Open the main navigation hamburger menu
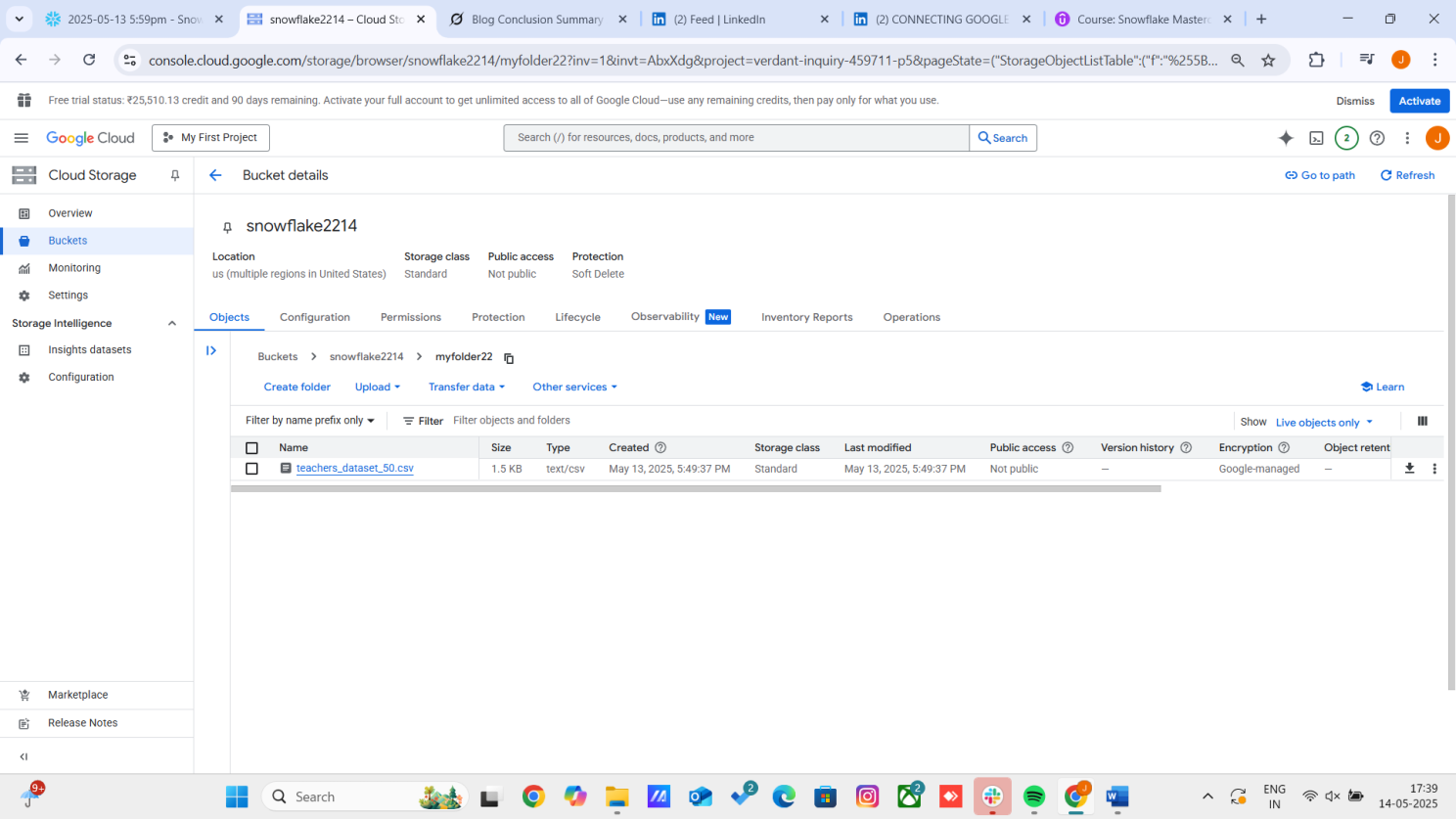 pyautogui.click(x=21, y=138)
